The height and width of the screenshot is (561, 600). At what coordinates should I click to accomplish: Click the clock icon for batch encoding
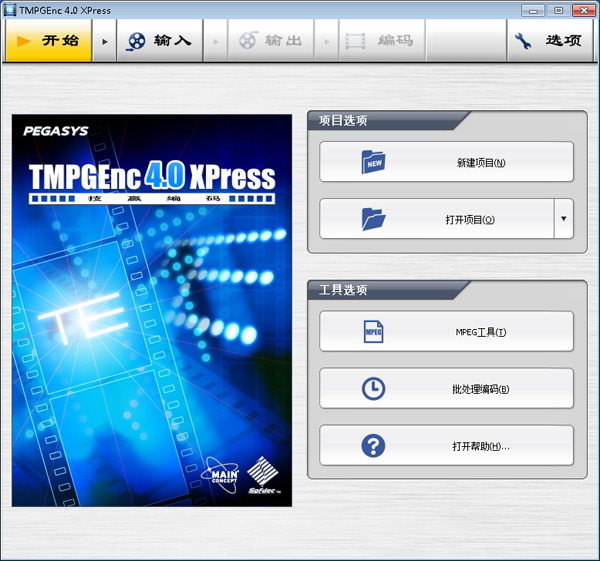(x=373, y=389)
